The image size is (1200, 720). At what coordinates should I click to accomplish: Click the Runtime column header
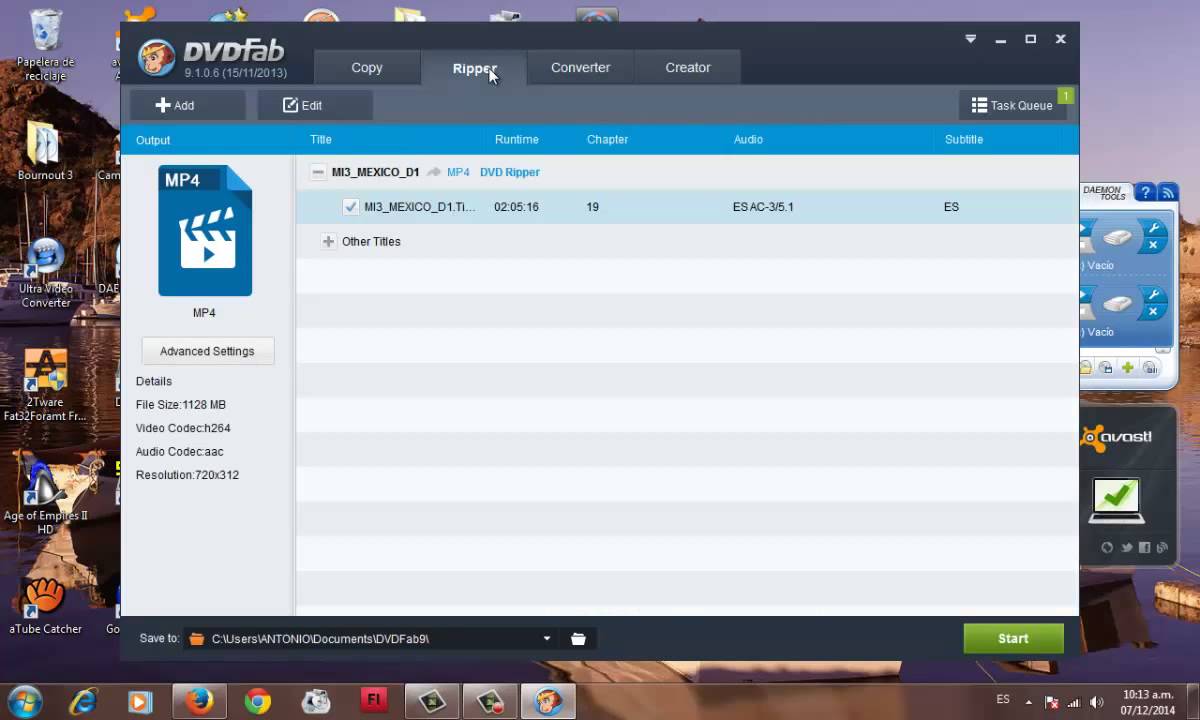click(517, 139)
